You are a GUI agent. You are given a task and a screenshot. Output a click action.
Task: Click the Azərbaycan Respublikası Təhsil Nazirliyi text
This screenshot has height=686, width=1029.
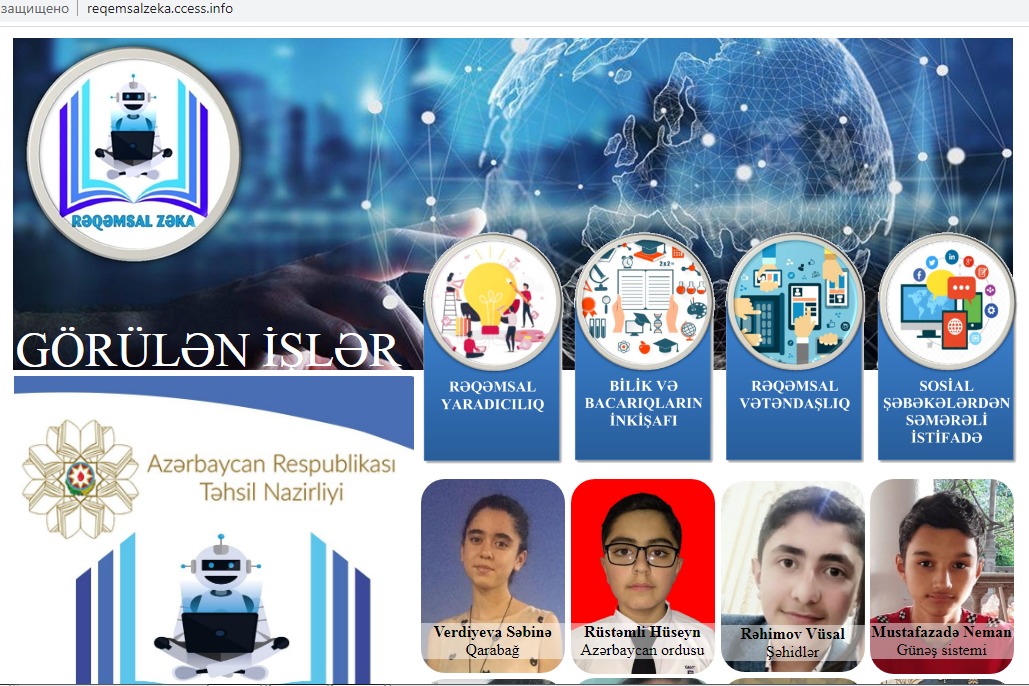pyautogui.click(x=271, y=478)
